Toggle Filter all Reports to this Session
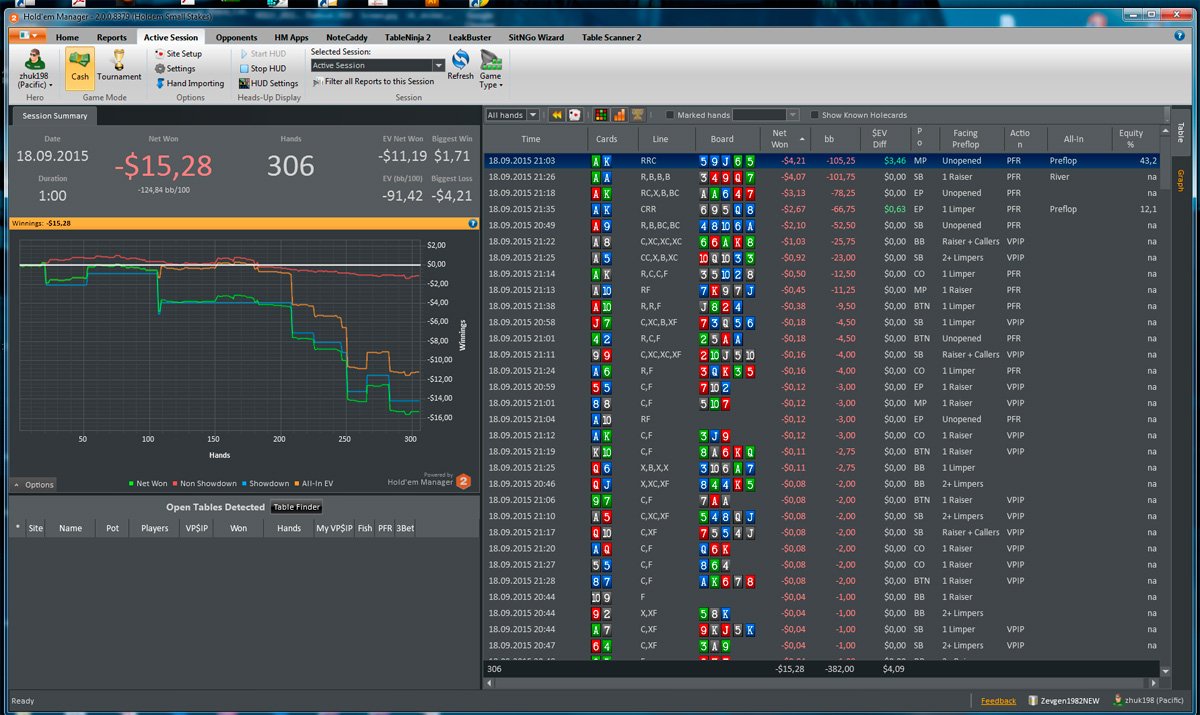The width and height of the screenshot is (1200, 715). [x=373, y=82]
